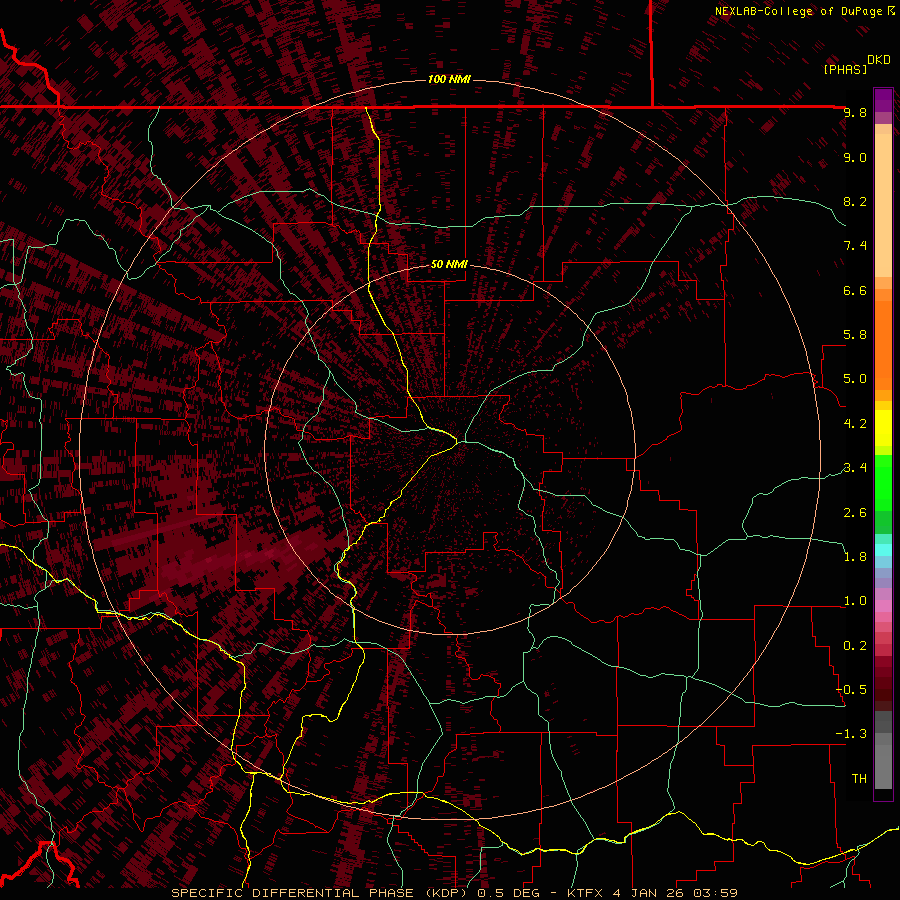Pick the pink segment of the color bar
The height and width of the screenshot is (900, 900).
(x=883, y=606)
